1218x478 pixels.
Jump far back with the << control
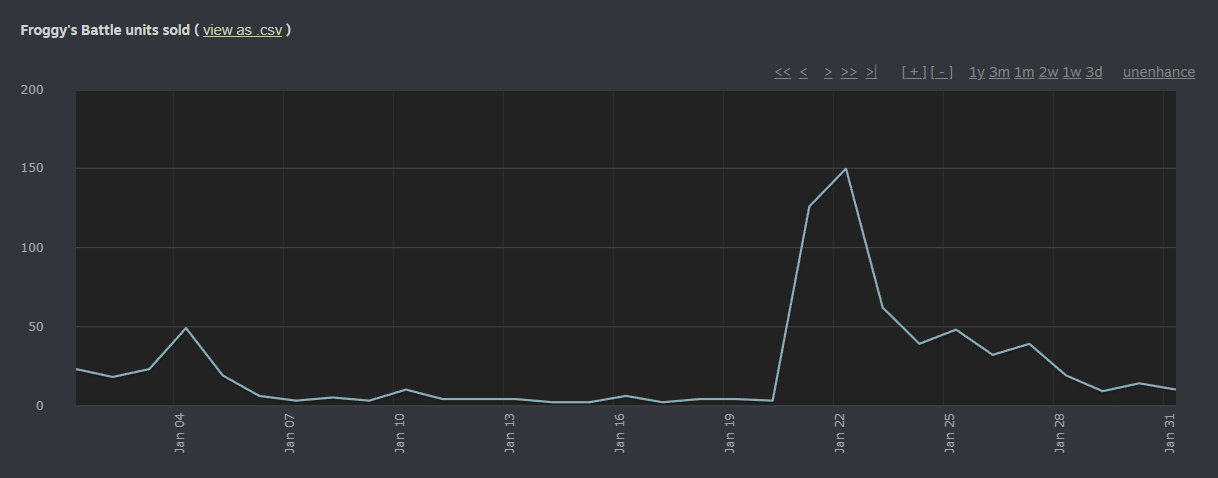[782, 72]
